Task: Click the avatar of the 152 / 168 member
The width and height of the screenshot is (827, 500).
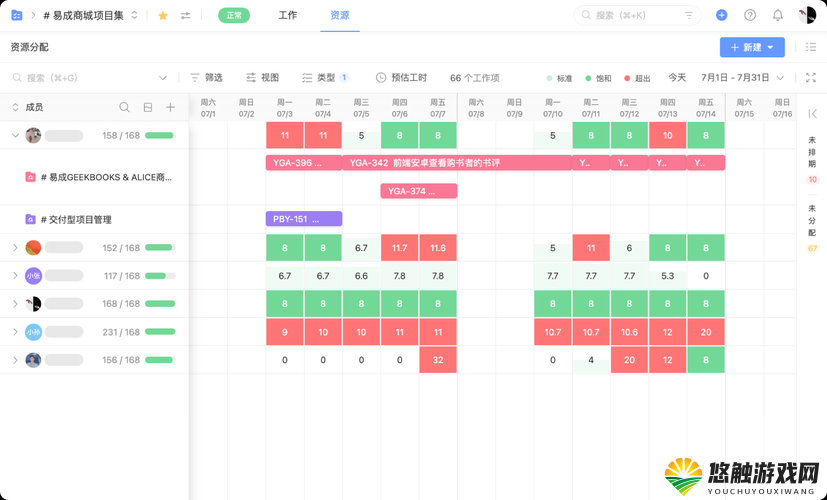Action: click(33, 248)
